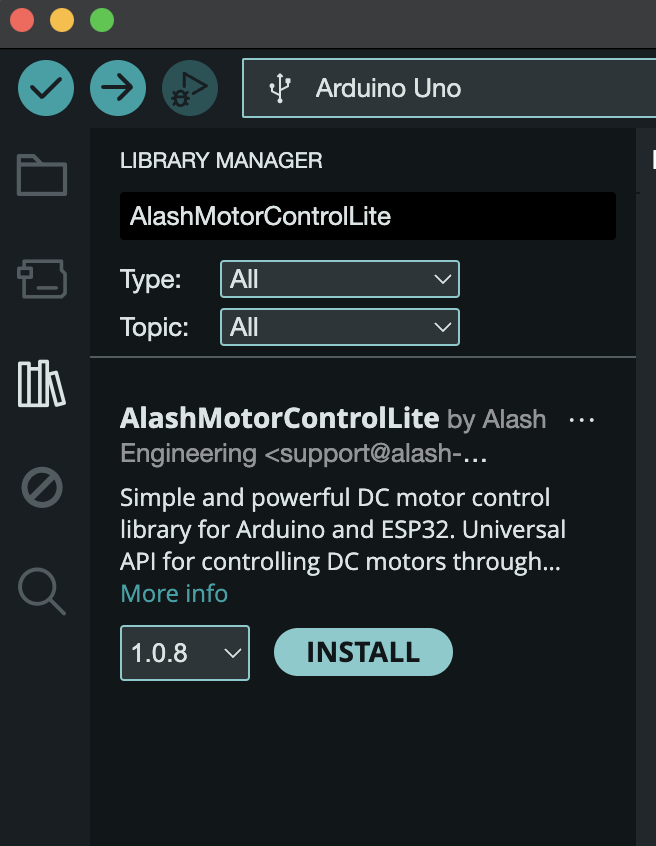Open the three-dot menu for AlashMotorControlLite
Viewport: 656px width, 846px height.
[581, 420]
